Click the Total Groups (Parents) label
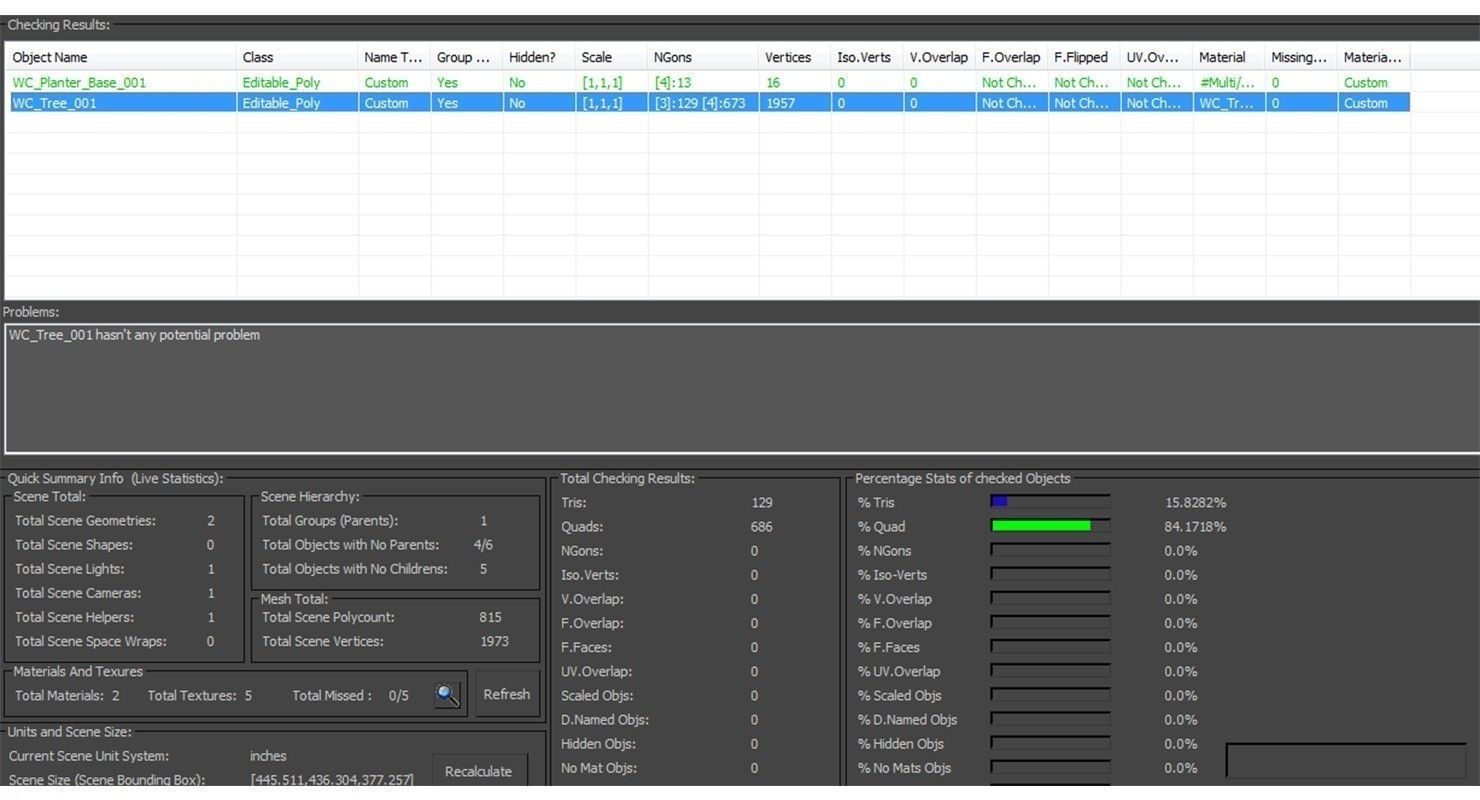 coord(330,520)
